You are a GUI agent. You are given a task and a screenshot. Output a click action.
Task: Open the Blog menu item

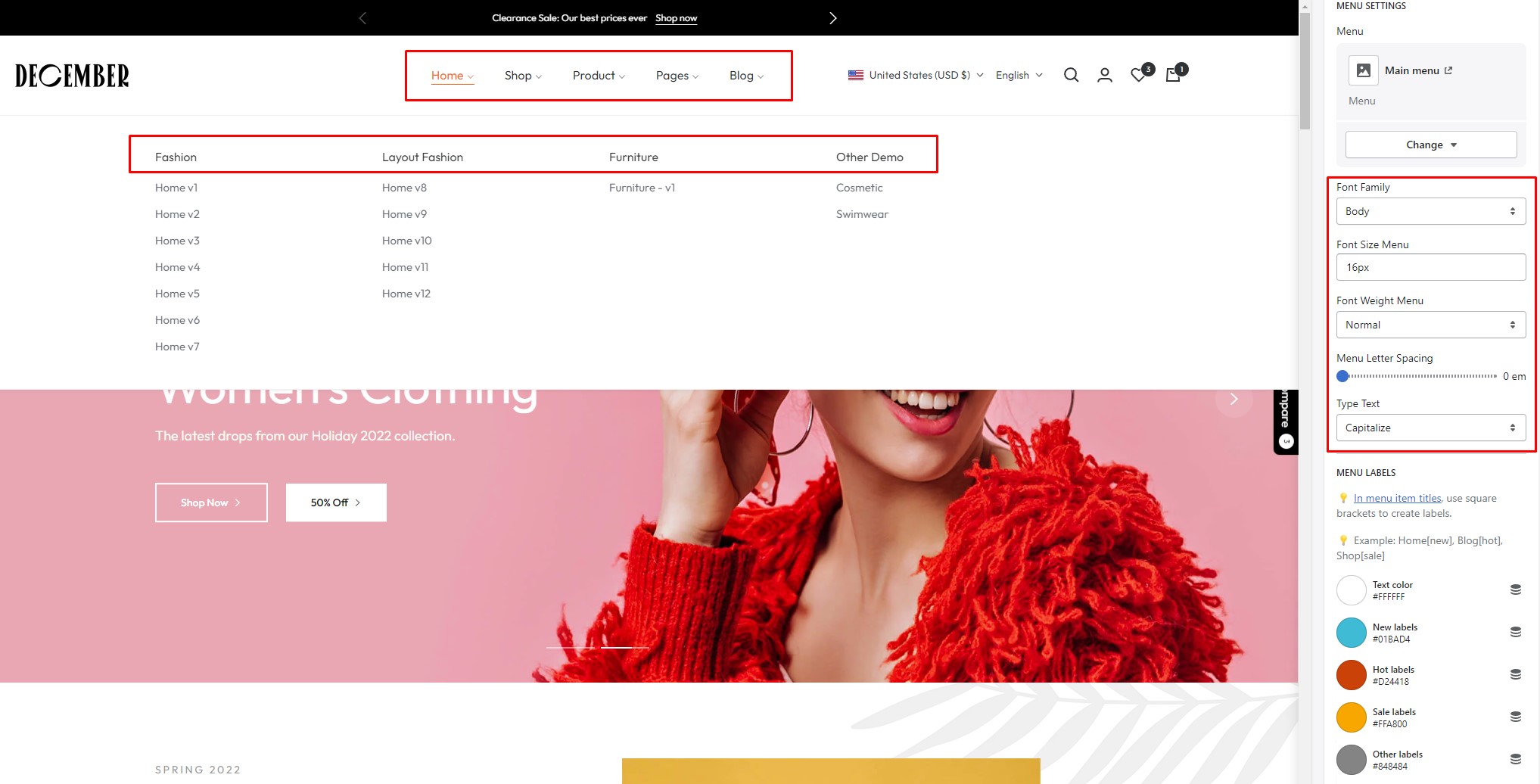pyautogui.click(x=745, y=76)
